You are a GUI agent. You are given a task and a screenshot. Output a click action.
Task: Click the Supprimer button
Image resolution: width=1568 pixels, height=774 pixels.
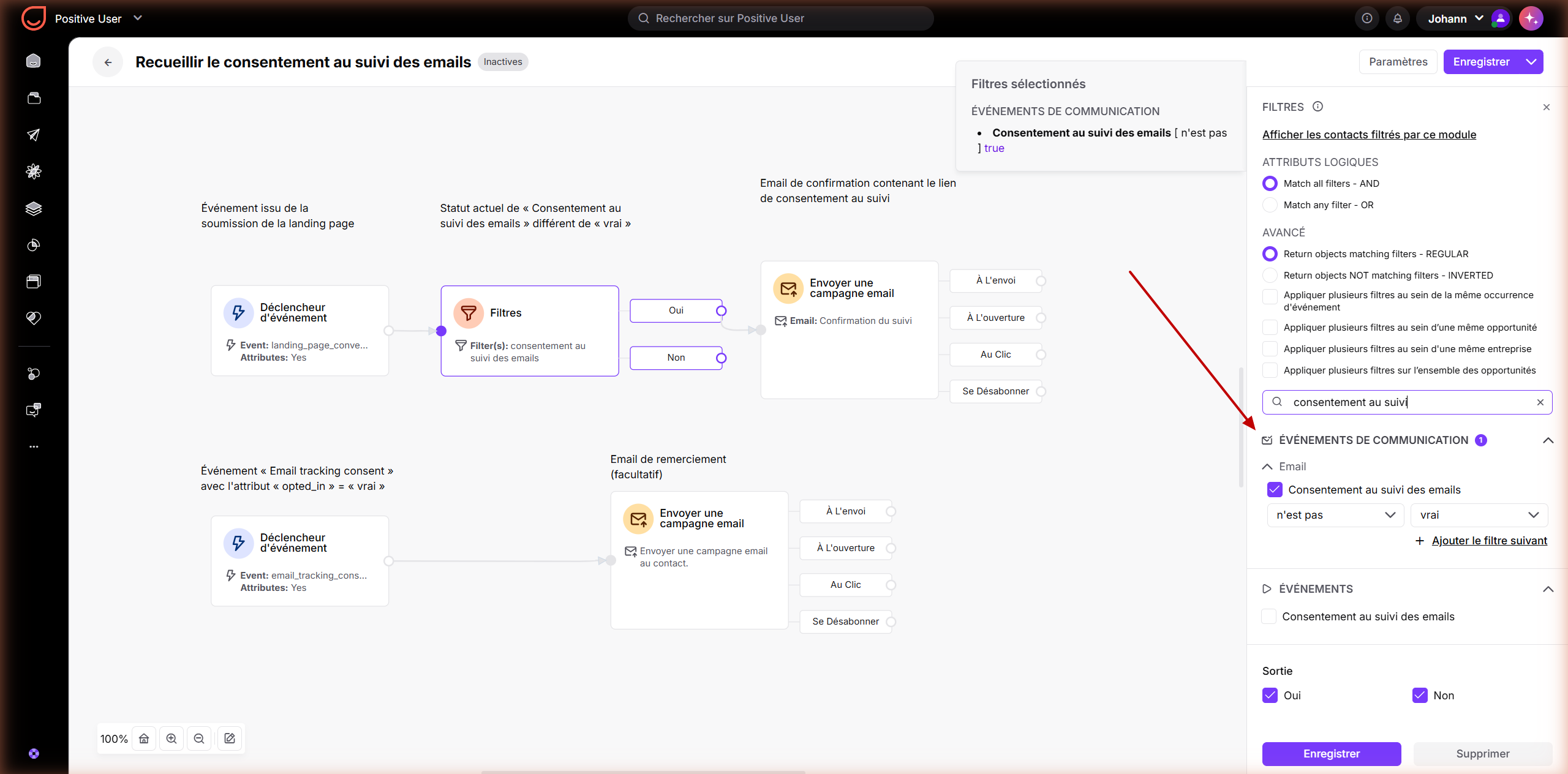point(1482,754)
